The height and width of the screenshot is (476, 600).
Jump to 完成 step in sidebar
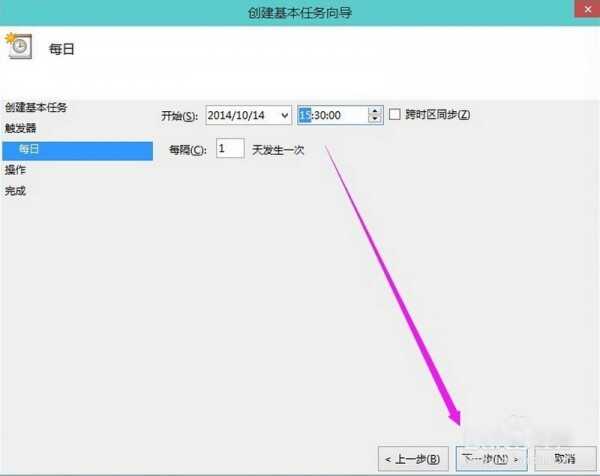tap(15, 191)
